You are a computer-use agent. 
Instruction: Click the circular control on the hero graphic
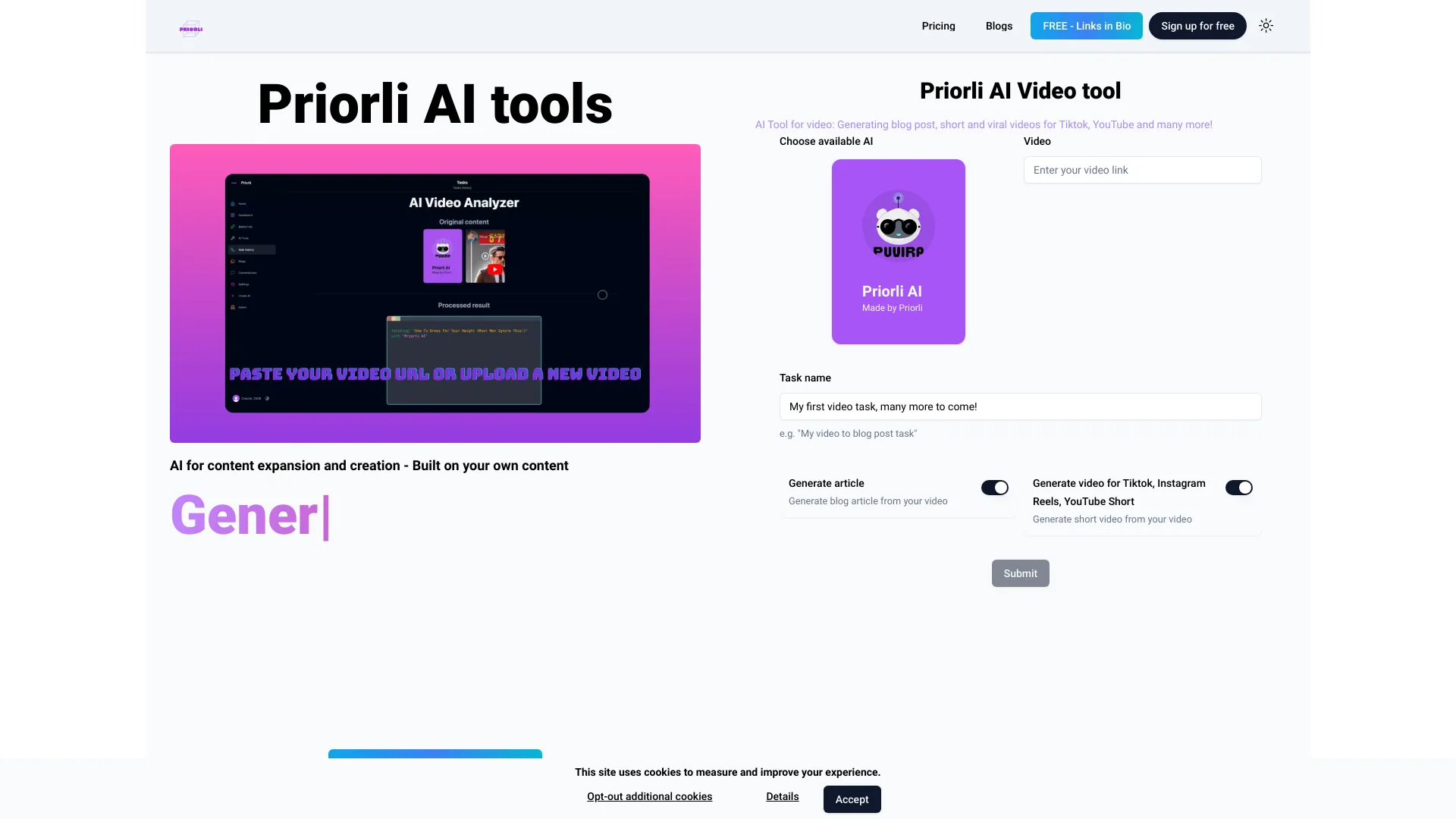(602, 295)
